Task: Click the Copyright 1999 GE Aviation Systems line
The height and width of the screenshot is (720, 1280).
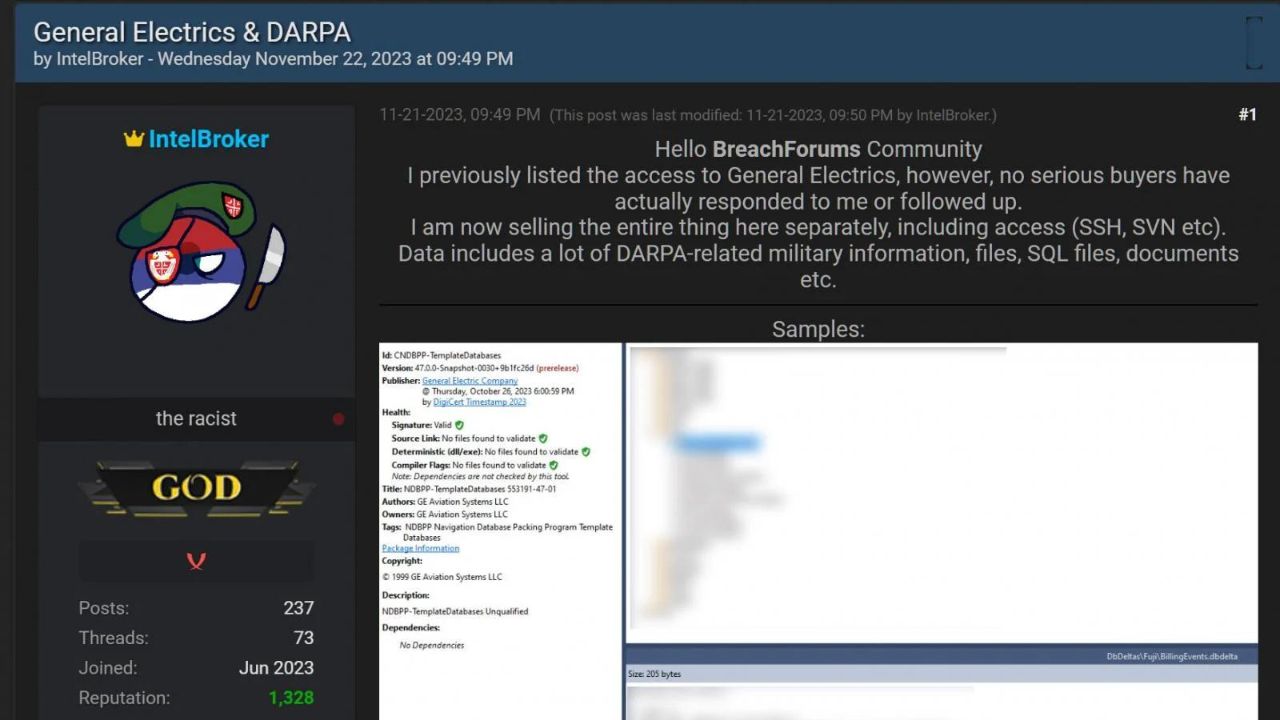Action: (x=442, y=577)
